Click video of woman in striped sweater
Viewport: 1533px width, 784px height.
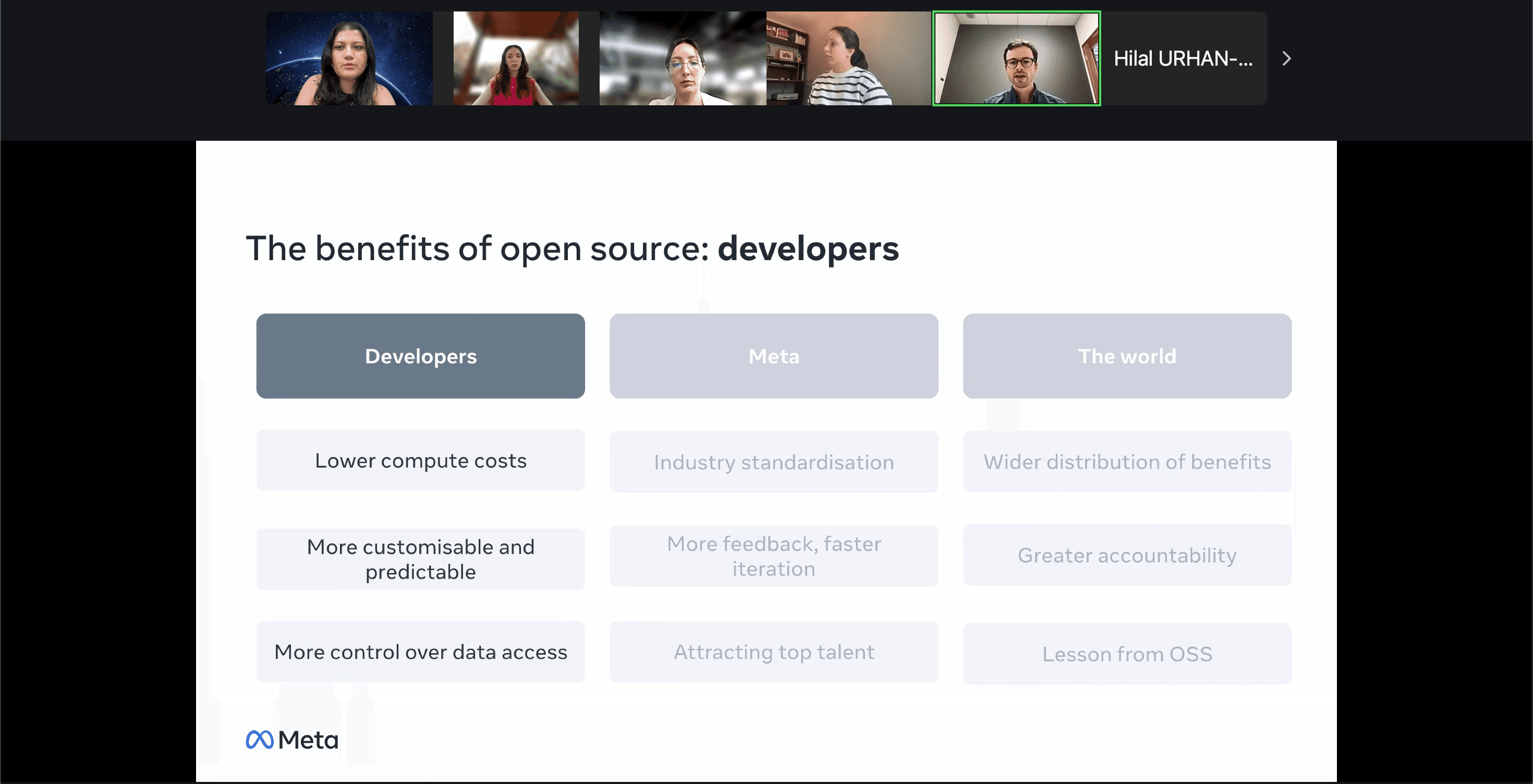point(849,58)
